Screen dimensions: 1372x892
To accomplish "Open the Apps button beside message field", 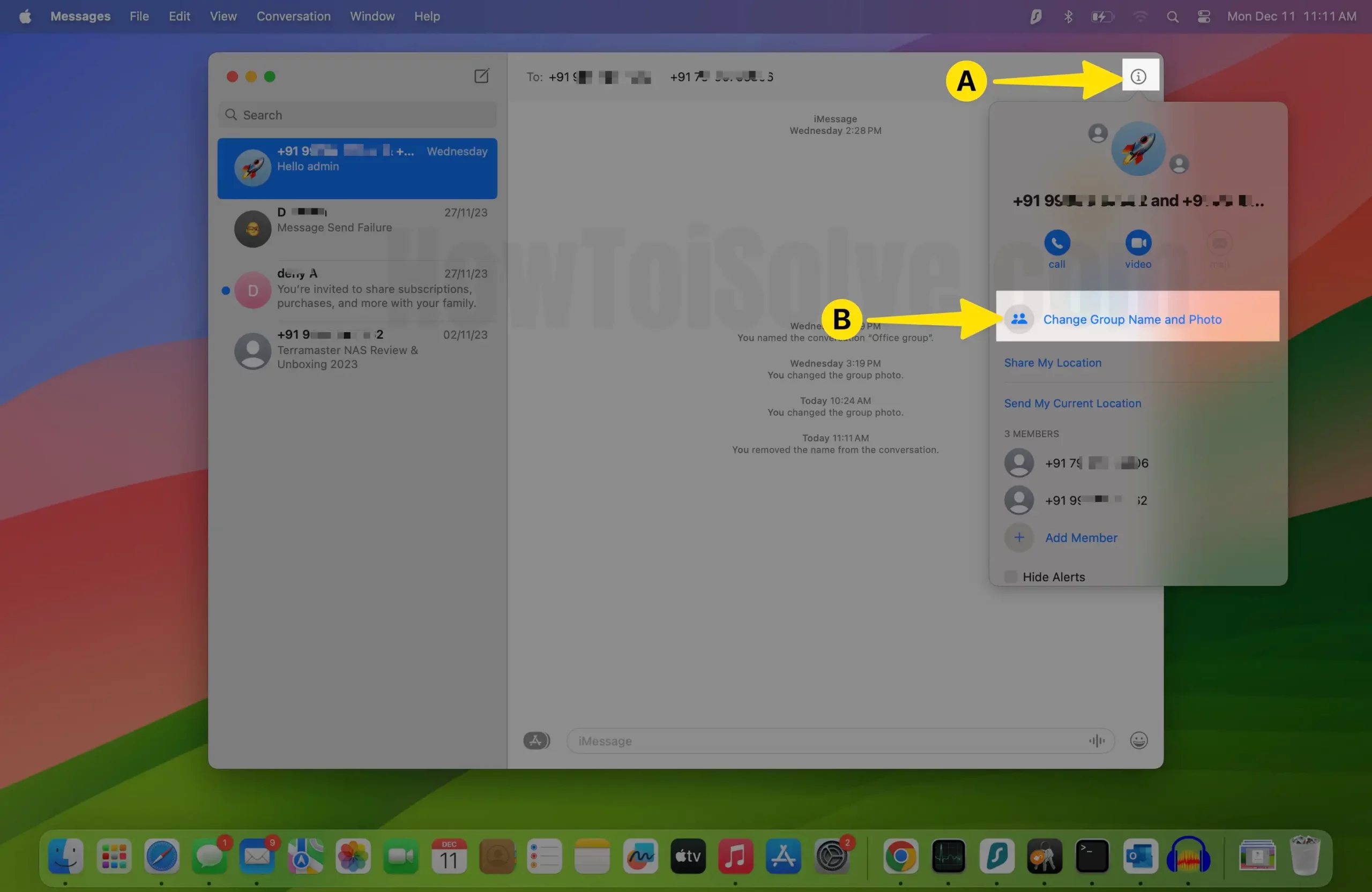I will pos(535,740).
